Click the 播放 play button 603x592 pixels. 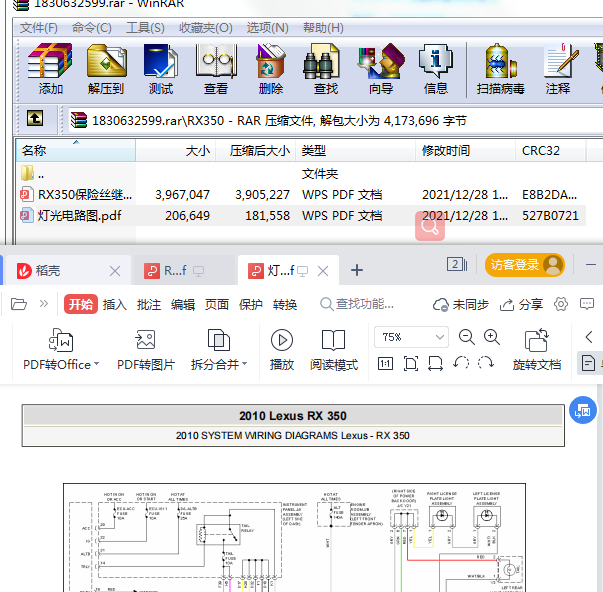282,349
